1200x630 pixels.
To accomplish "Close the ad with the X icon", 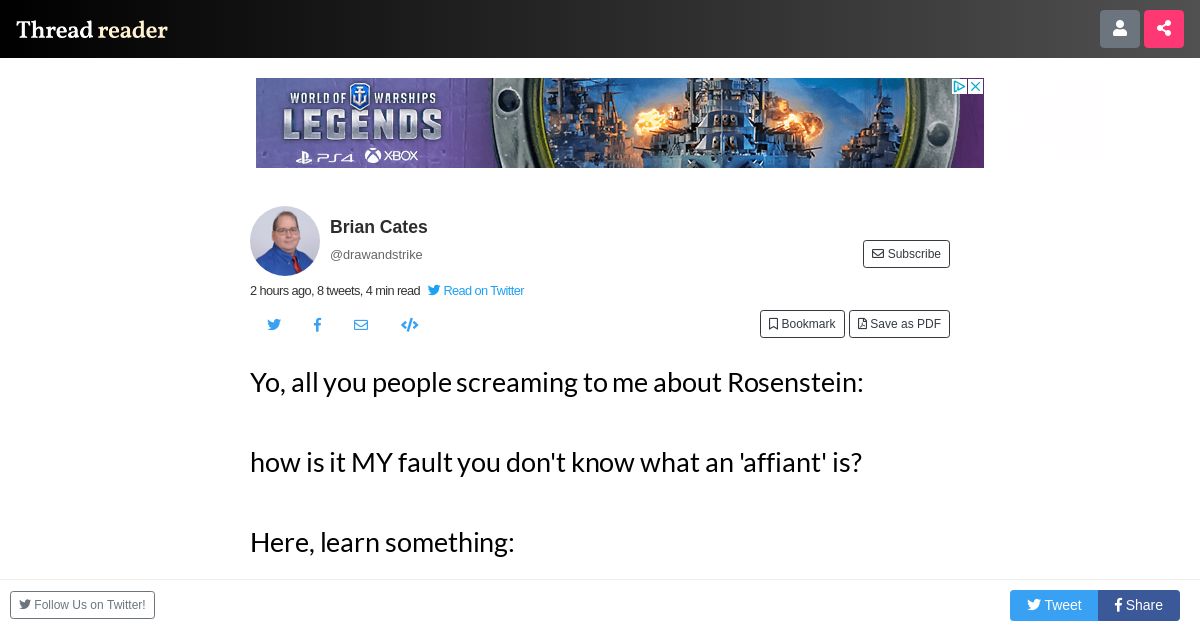I will tap(975, 87).
